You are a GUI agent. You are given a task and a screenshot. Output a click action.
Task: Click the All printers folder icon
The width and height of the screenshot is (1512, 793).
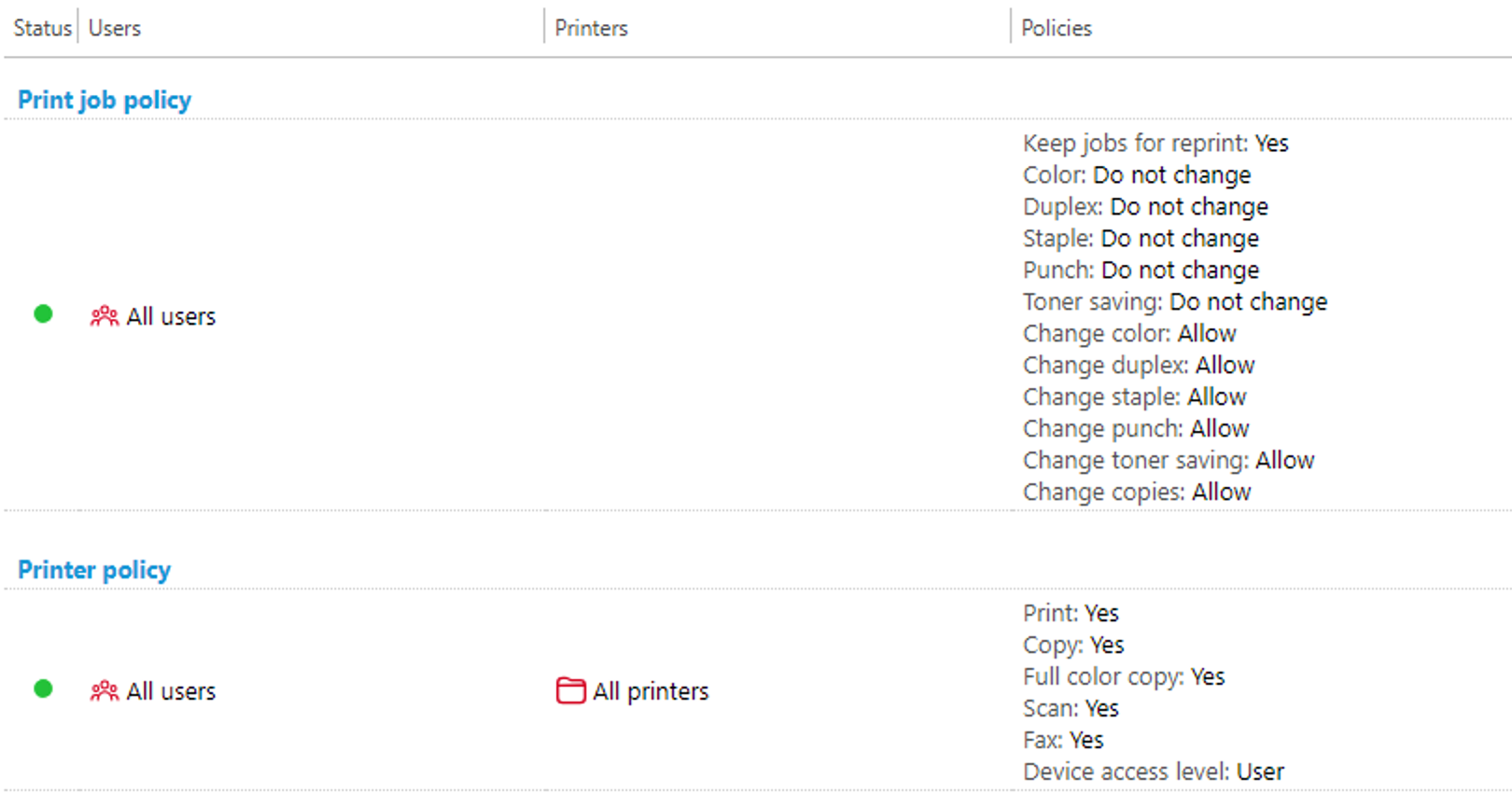[570, 691]
